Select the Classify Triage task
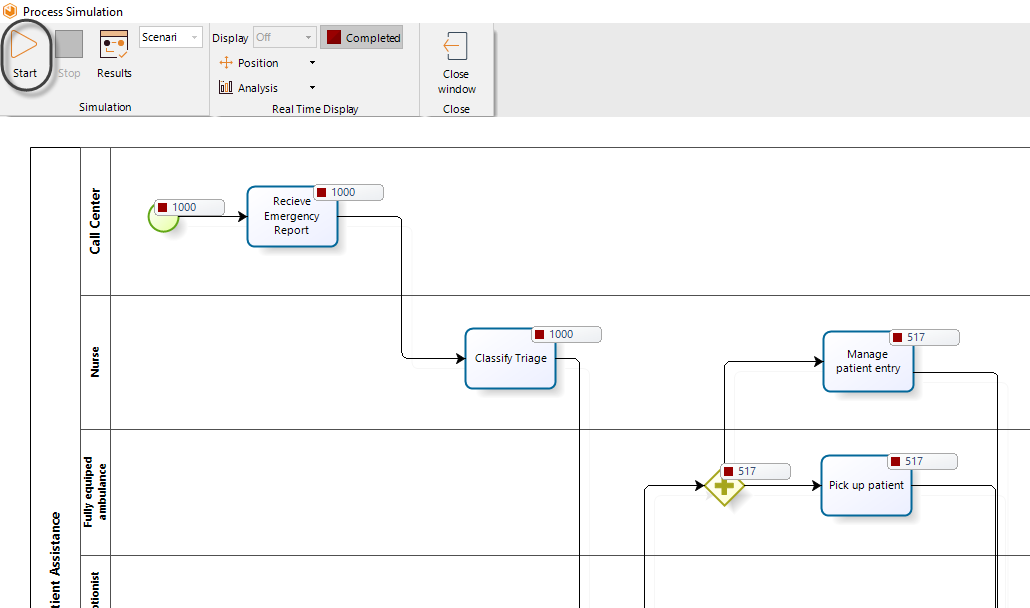Image resolution: width=1030 pixels, height=608 pixels. click(x=510, y=358)
